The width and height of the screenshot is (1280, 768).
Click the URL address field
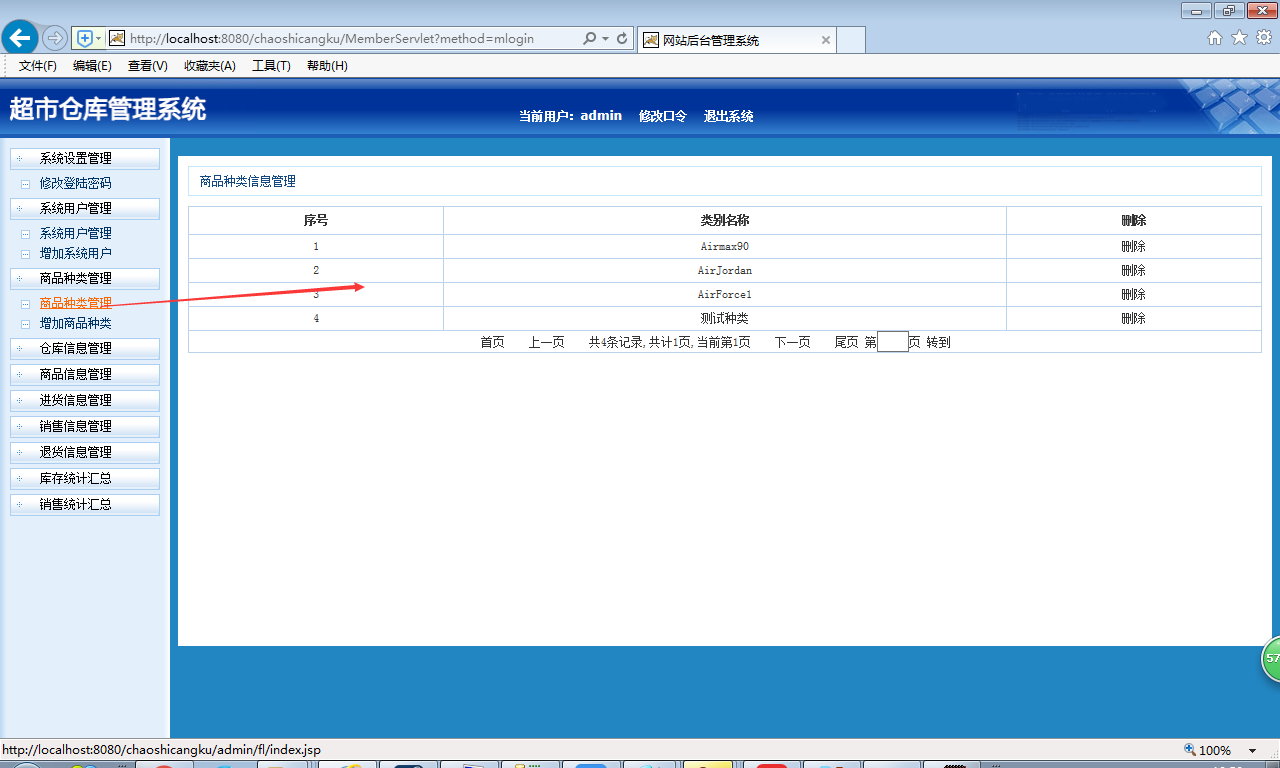[352, 38]
